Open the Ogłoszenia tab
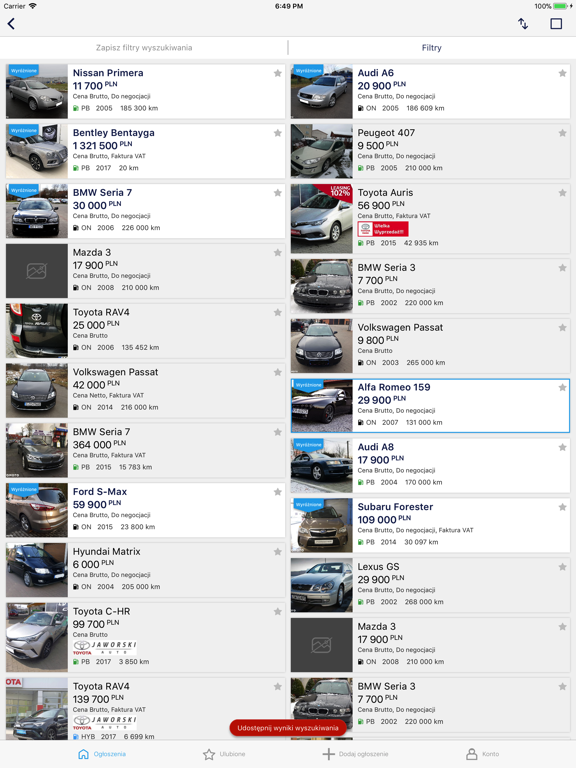Screen dimensions: 576x768 pos(102,754)
